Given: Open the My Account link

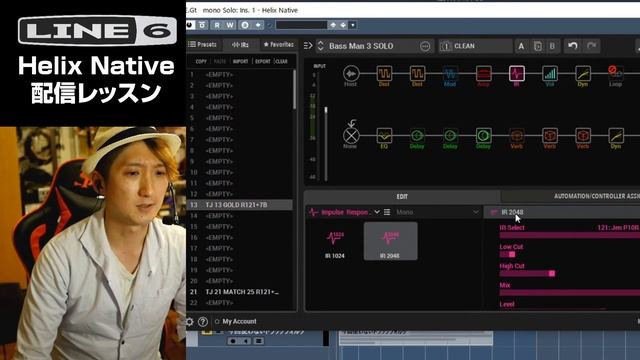Looking at the screenshot, I should [x=240, y=322].
